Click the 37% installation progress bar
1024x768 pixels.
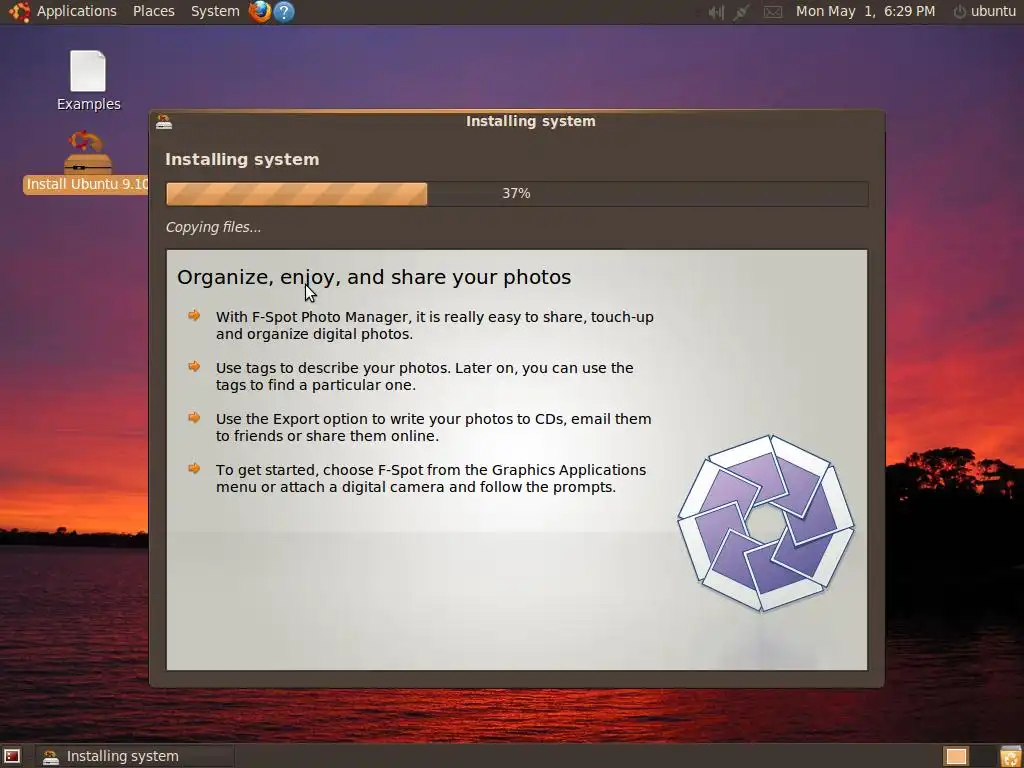pos(517,194)
